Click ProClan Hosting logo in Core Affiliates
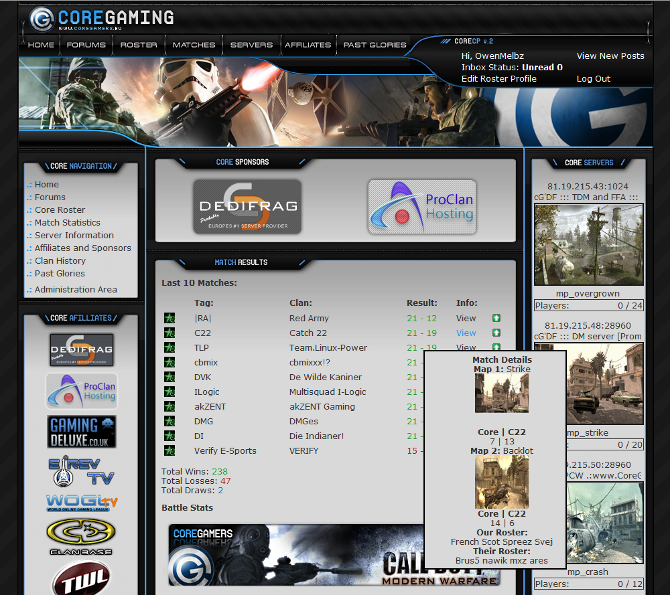Screen dimensions: 670x595 tap(82, 391)
